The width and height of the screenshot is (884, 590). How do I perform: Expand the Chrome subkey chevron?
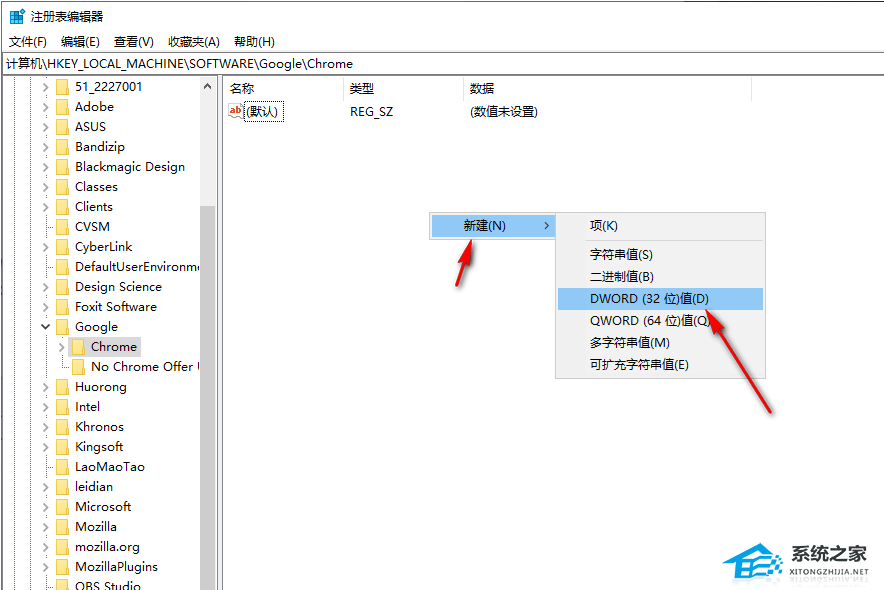(x=61, y=347)
